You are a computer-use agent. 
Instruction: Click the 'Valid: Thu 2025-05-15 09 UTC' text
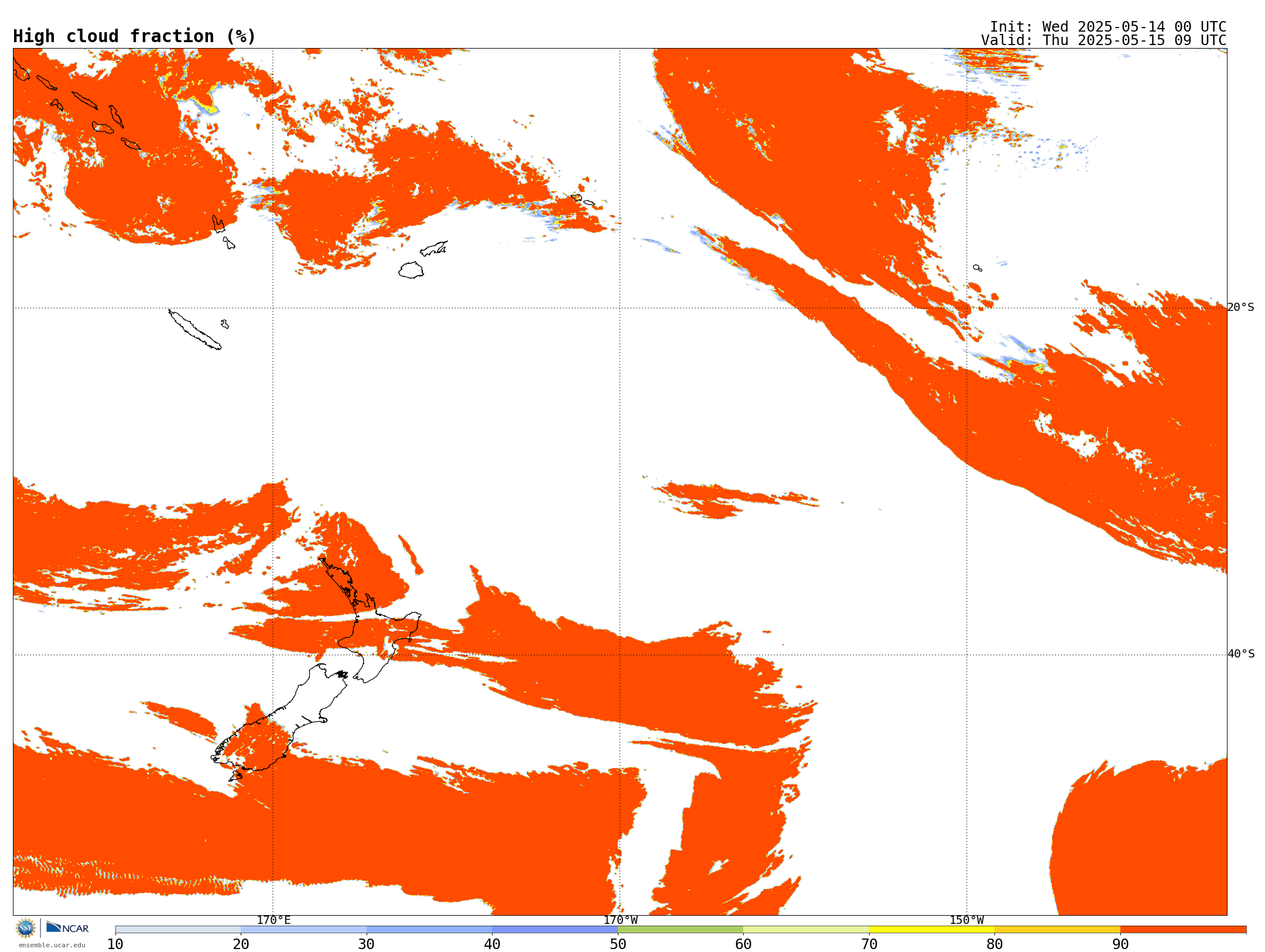[1104, 40]
